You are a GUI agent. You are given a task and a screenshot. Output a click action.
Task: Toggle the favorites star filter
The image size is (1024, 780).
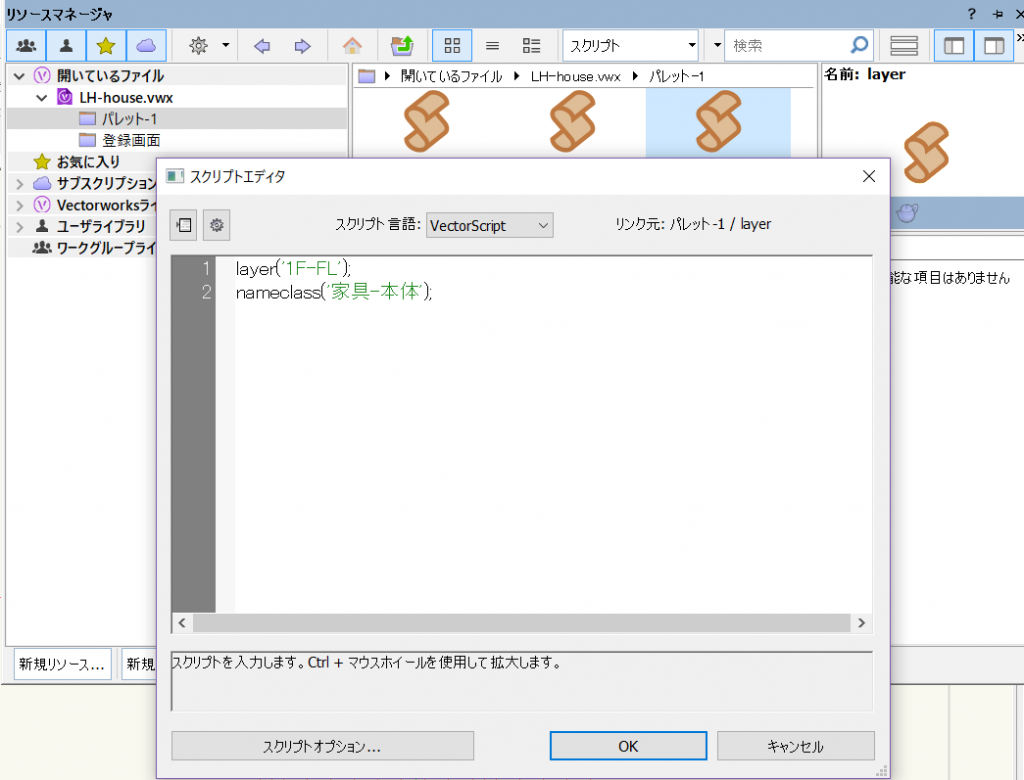pos(105,45)
